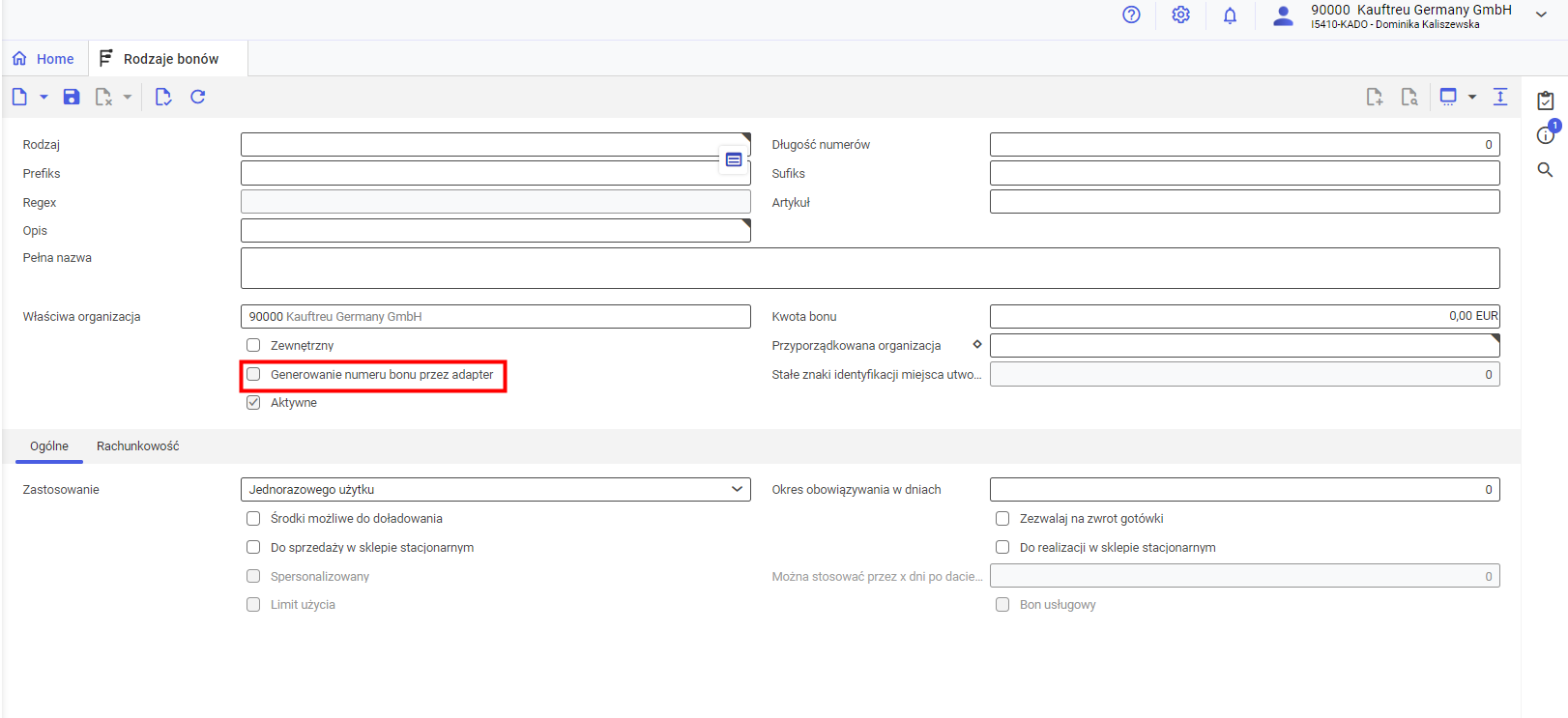Click the user profile avatar icon
The width and height of the screenshot is (1568, 718).
point(1283,15)
